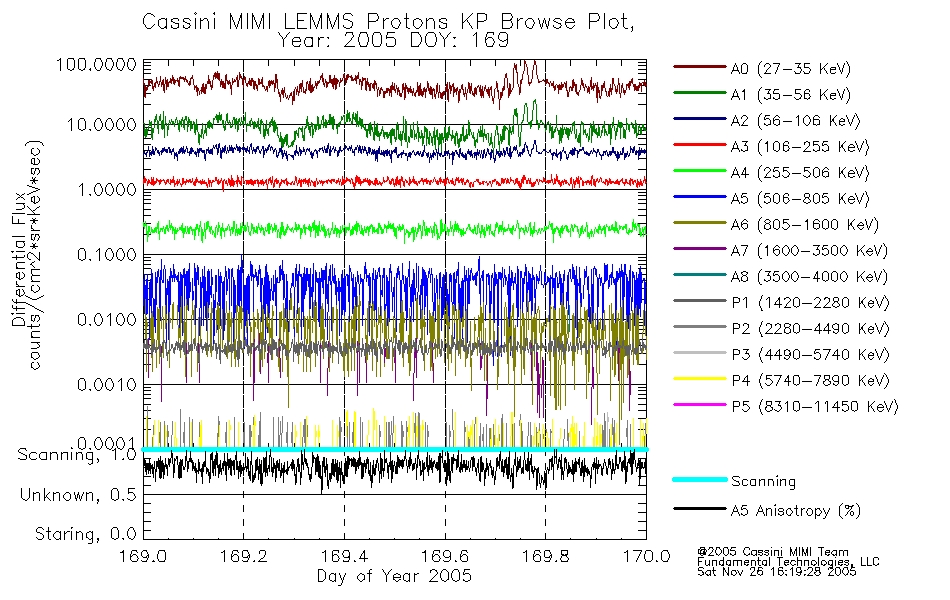
Task: Select the P3 (4490-5740 KeV) legend label
Action: (810, 355)
